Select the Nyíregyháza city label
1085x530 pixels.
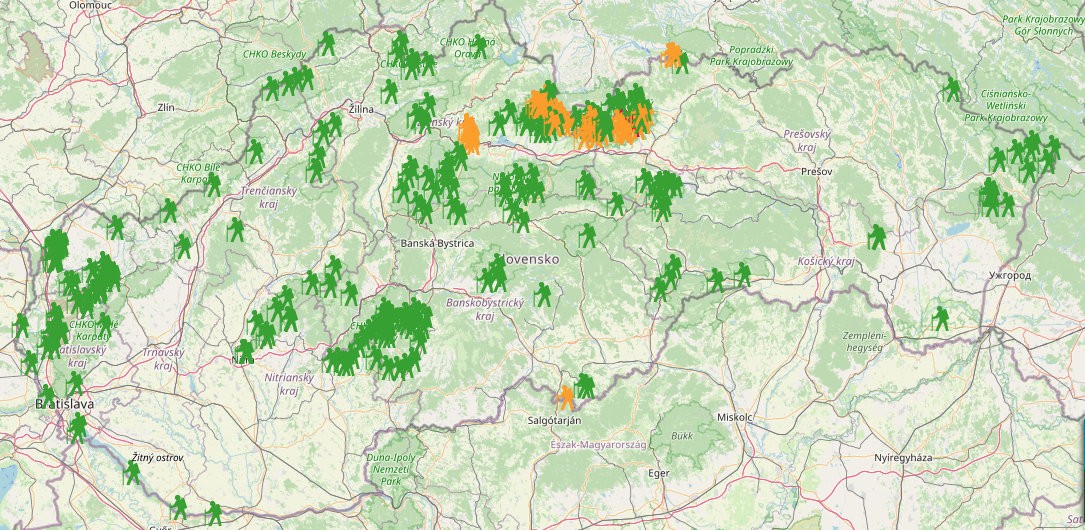902,457
